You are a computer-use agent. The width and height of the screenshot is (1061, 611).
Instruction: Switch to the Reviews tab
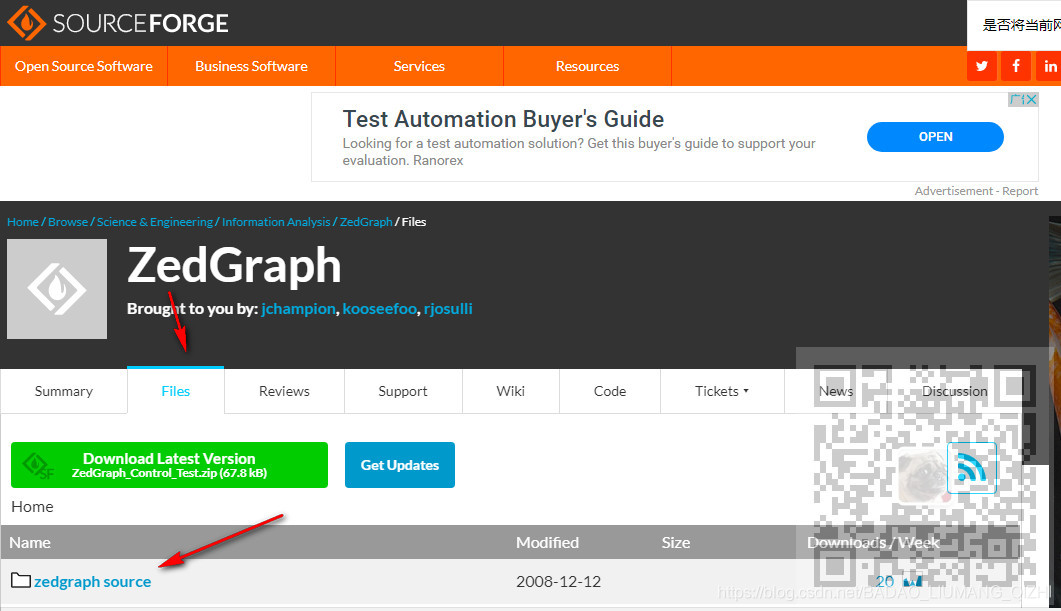(283, 391)
